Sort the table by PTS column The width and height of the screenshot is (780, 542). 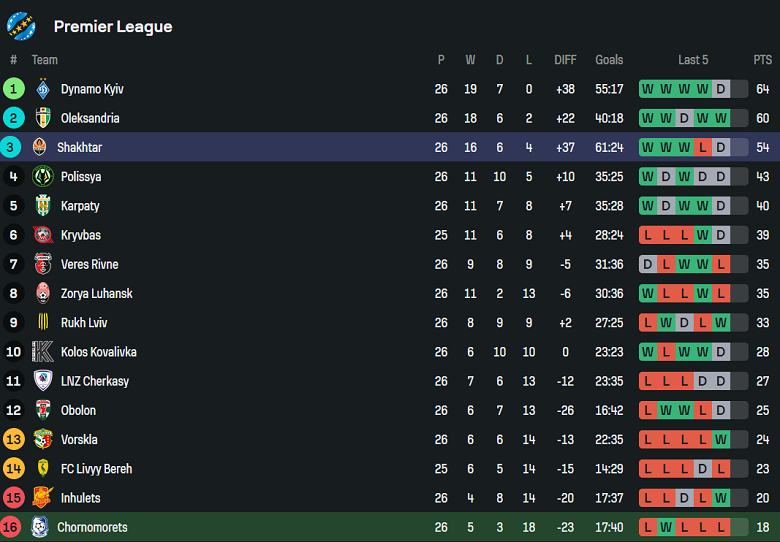762,60
